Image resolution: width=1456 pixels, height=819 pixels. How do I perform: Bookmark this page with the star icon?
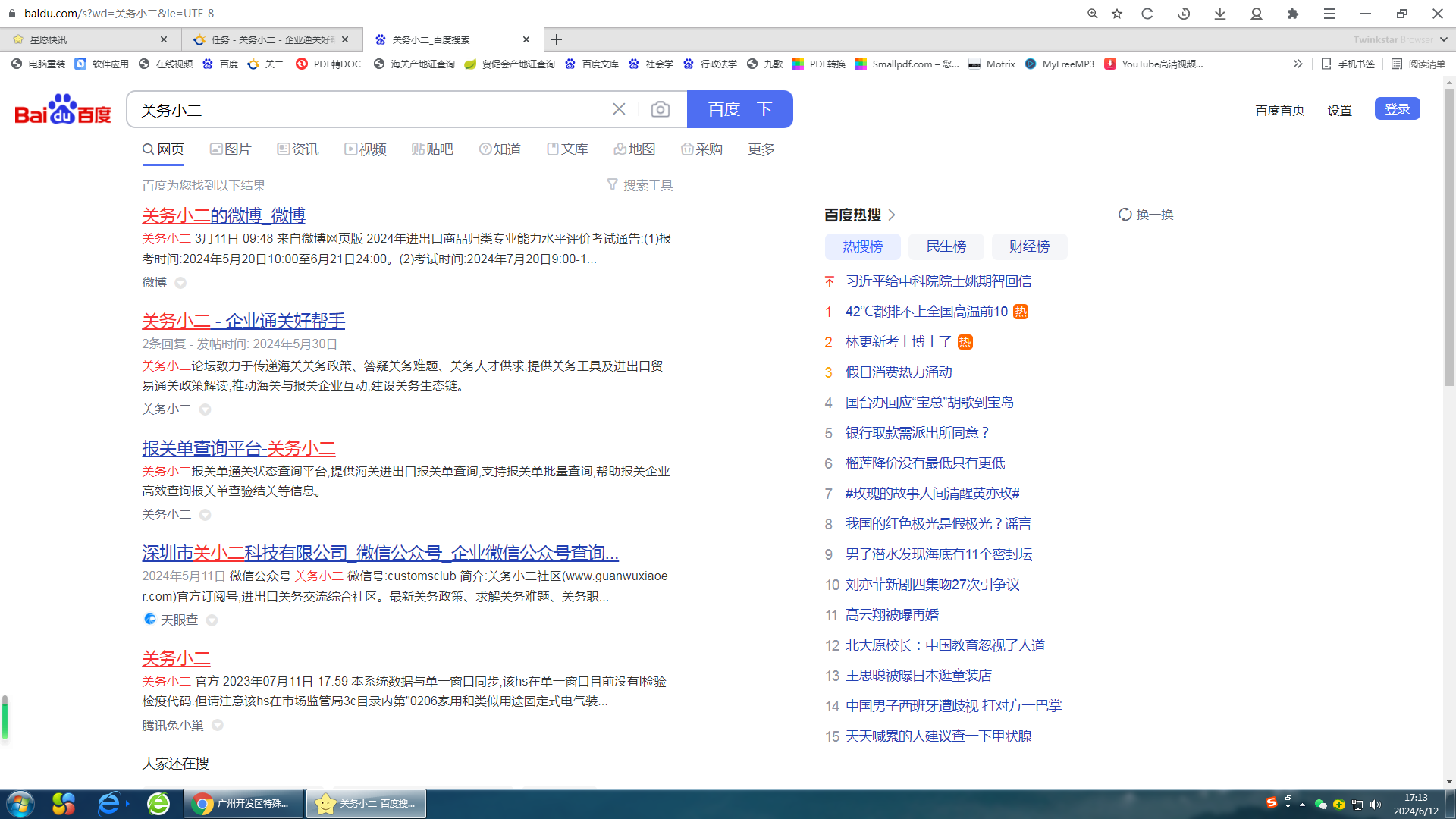click(x=1117, y=14)
